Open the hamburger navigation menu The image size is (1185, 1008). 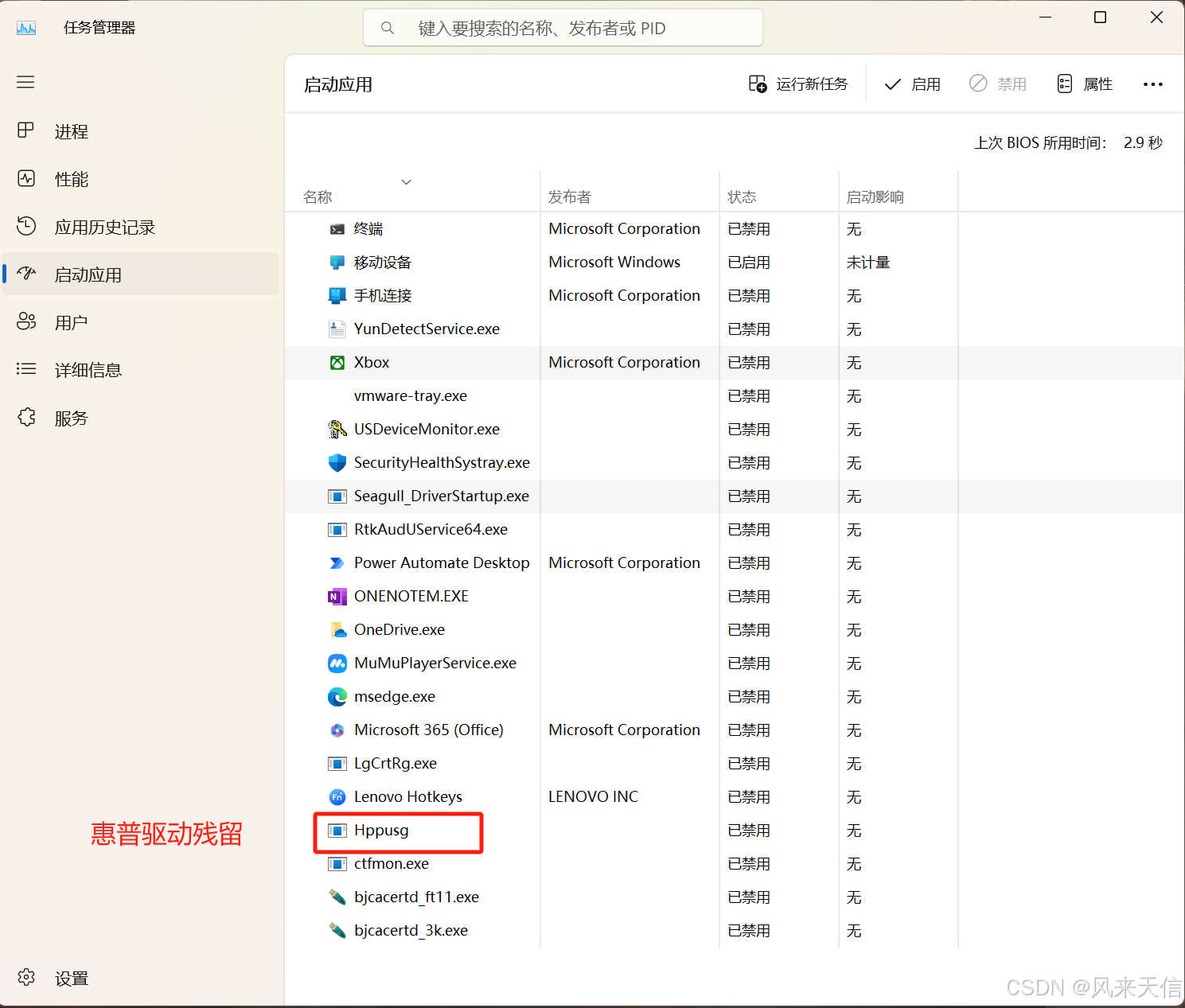pos(25,82)
